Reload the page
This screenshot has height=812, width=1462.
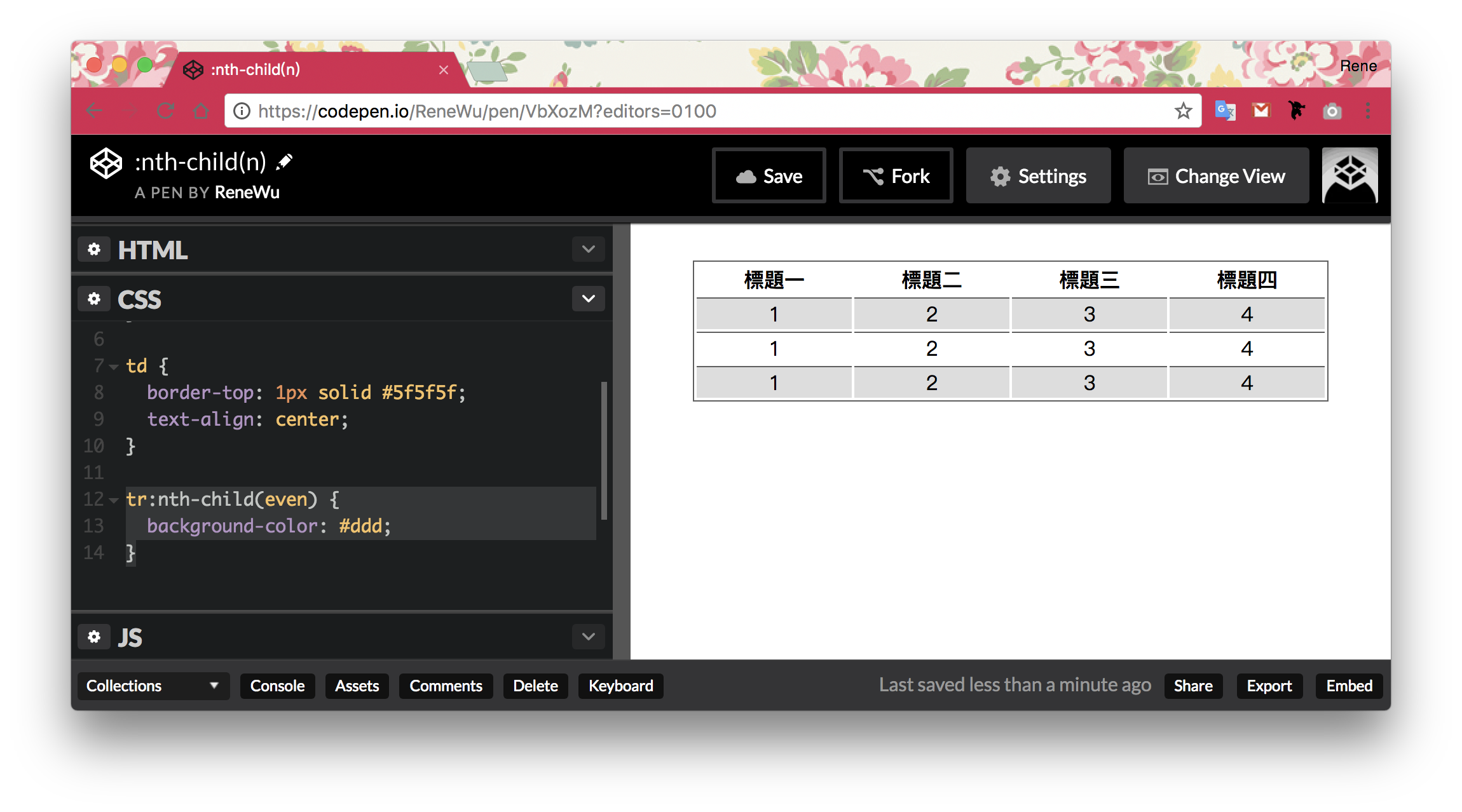(x=165, y=111)
